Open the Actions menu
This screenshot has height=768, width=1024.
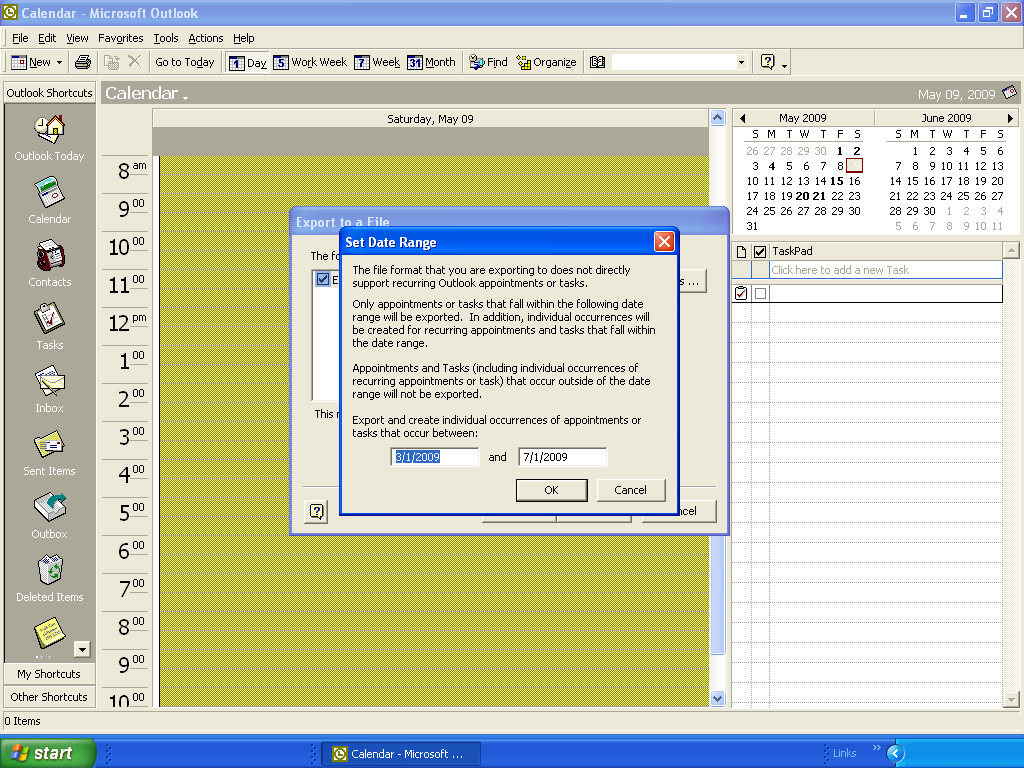[206, 38]
